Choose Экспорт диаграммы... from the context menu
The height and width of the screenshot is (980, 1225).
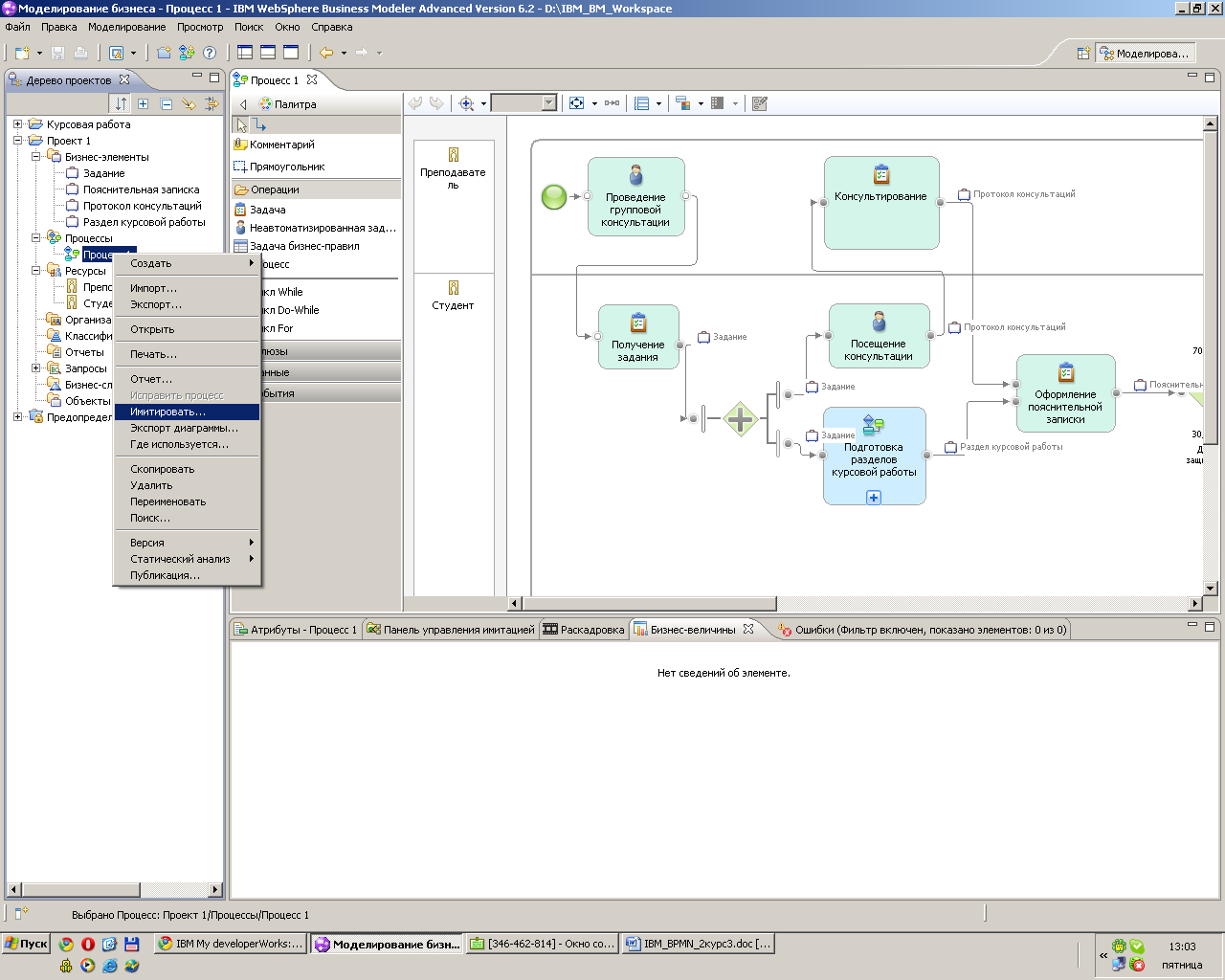point(187,428)
